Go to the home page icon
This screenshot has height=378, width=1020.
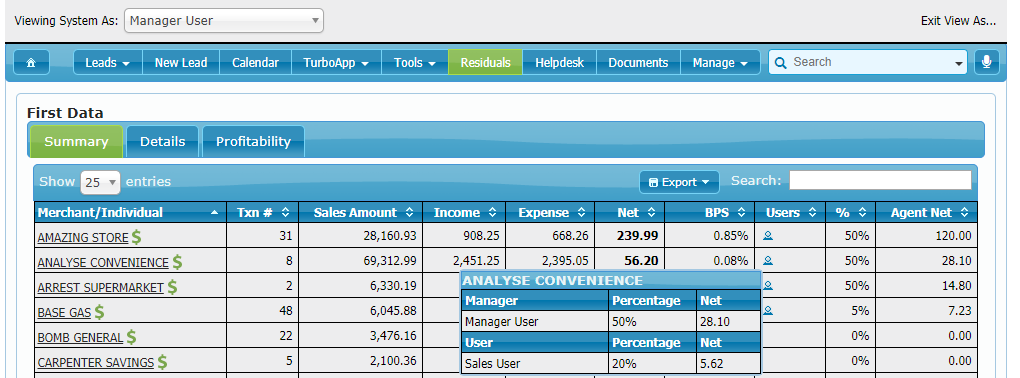[x=31, y=62]
